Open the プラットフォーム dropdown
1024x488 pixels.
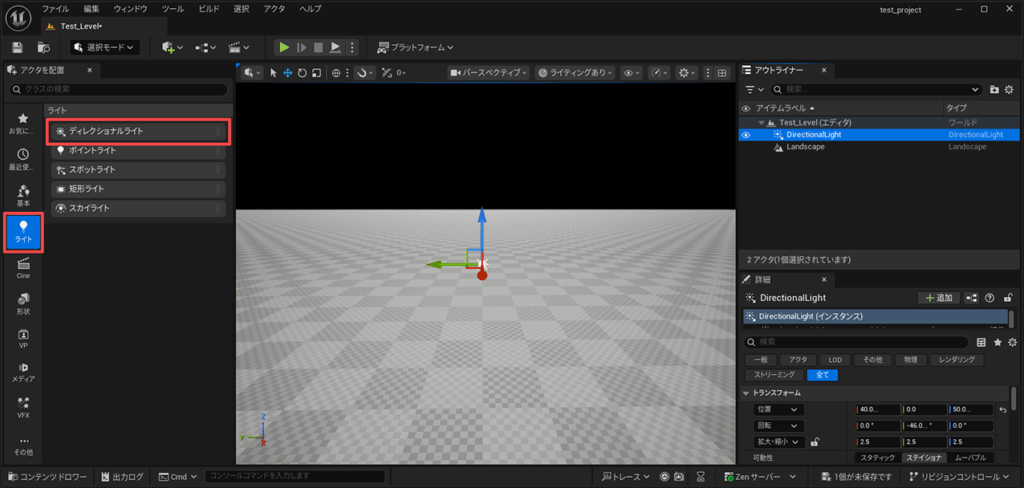[415, 47]
